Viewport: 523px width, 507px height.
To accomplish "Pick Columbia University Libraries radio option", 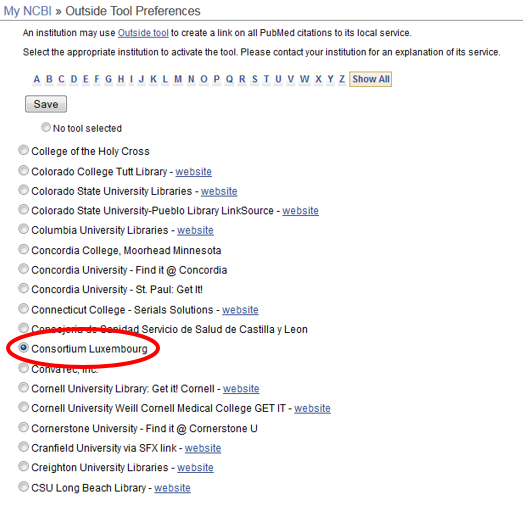I will pos(23,229).
